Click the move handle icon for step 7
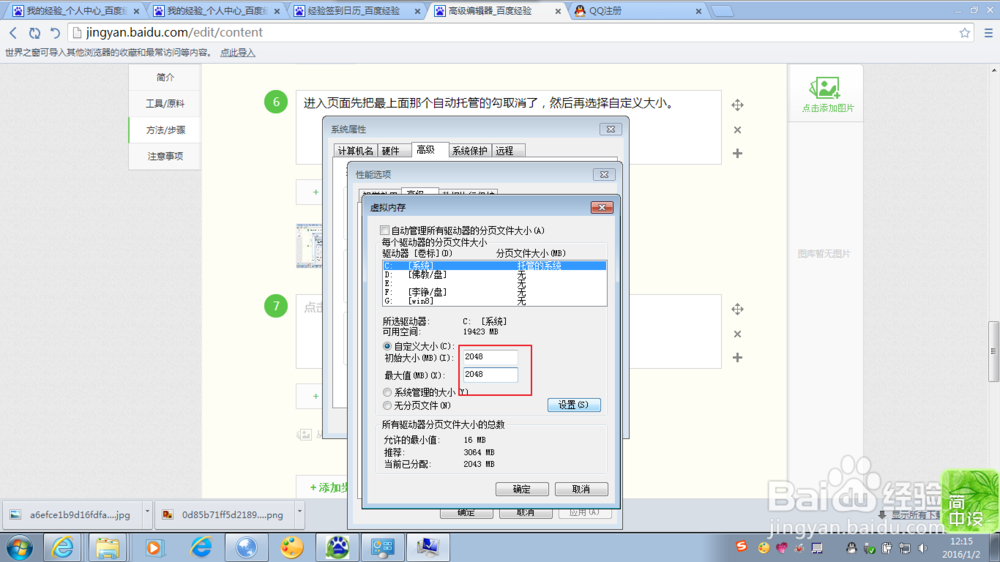The height and width of the screenshot is (562, 1000). 737,309
